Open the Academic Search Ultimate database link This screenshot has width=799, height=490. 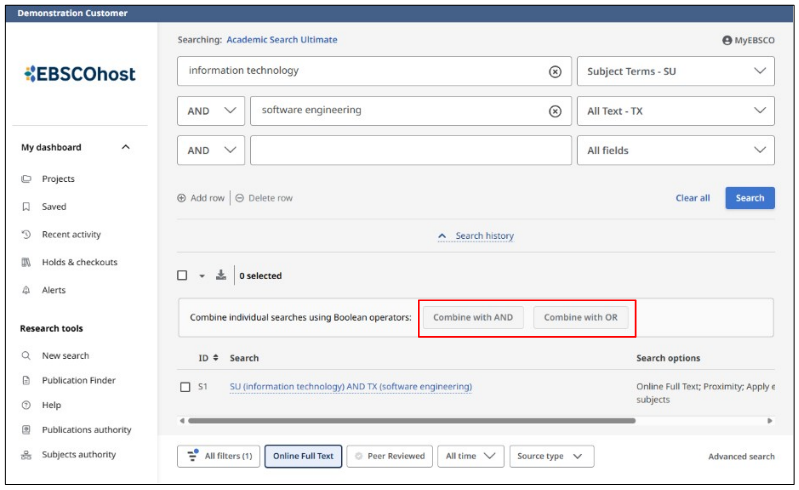tap(282, 40)
